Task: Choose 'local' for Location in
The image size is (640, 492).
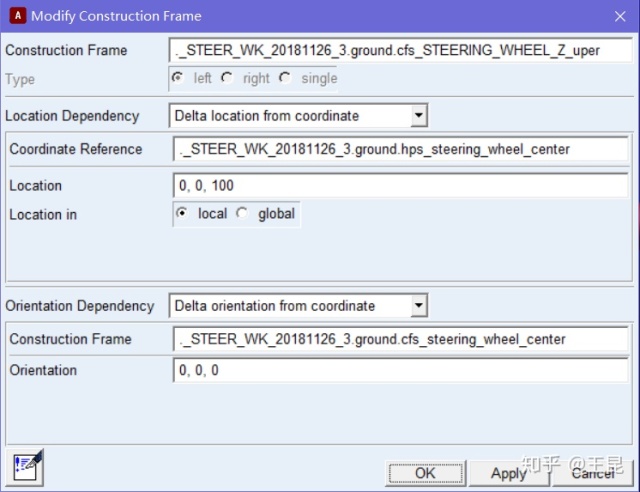Action: (182, 214)
